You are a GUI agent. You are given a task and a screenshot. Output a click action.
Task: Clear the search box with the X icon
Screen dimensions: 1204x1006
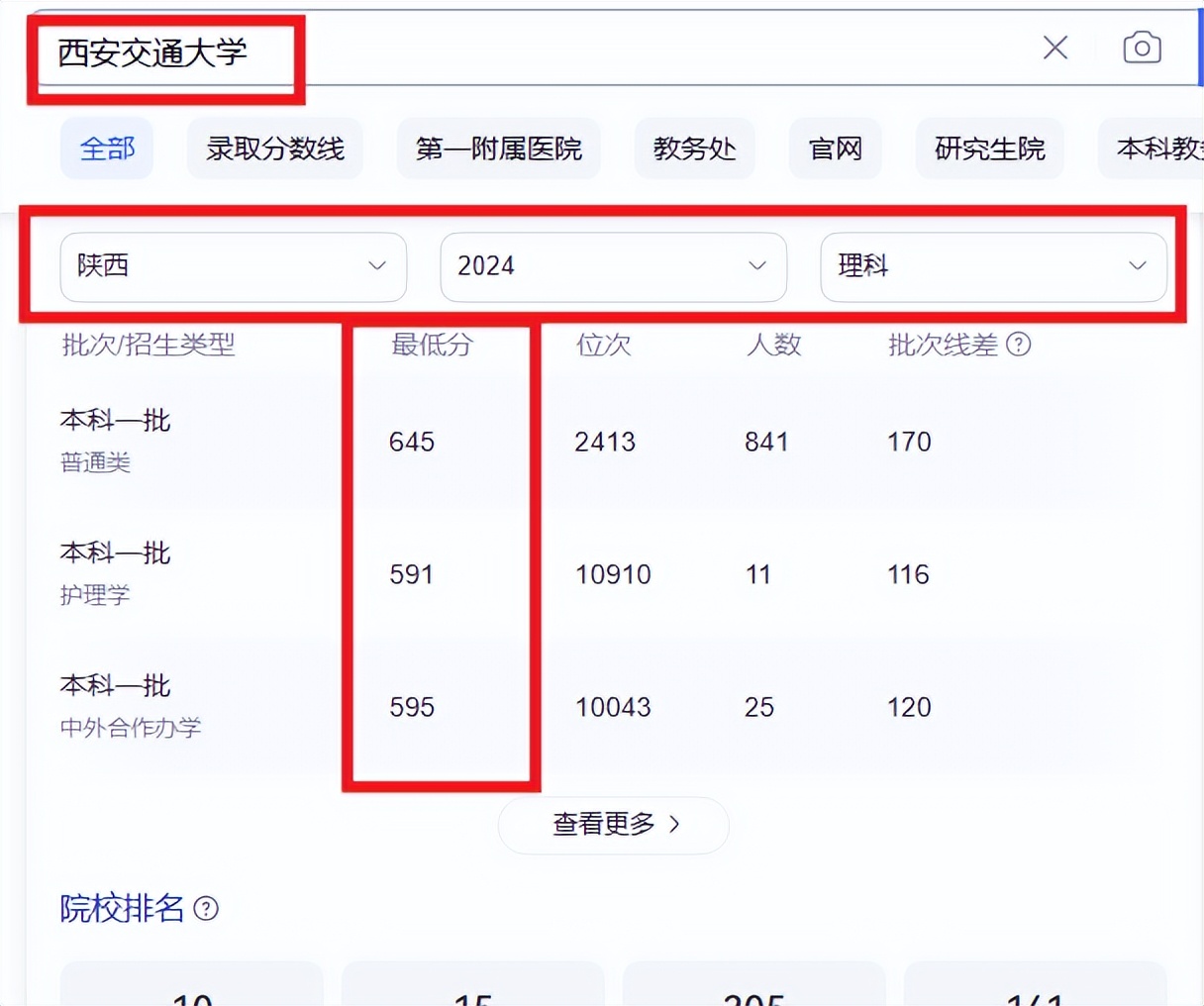click(1055, 48)
